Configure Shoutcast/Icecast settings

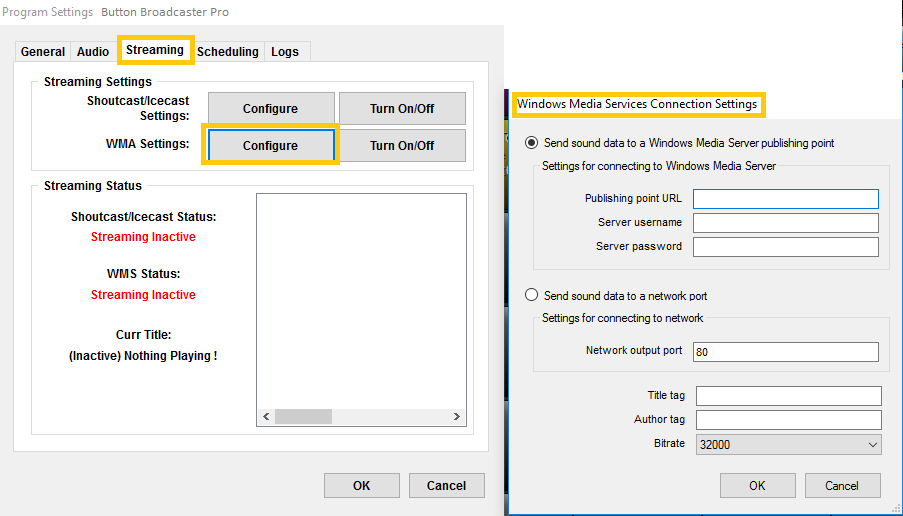271,108
